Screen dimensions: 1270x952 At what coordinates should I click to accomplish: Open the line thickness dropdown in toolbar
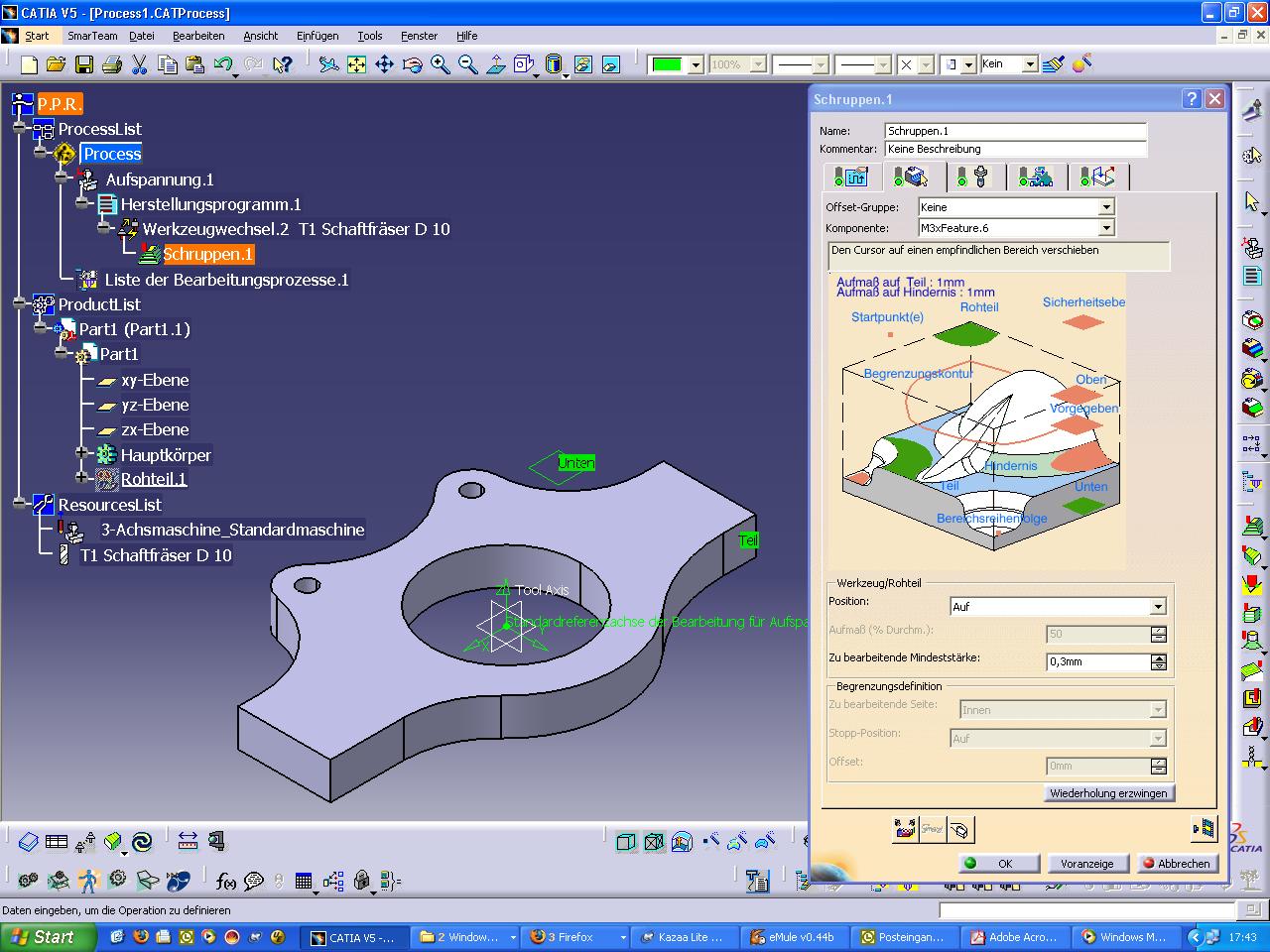[x=882, y=64]
